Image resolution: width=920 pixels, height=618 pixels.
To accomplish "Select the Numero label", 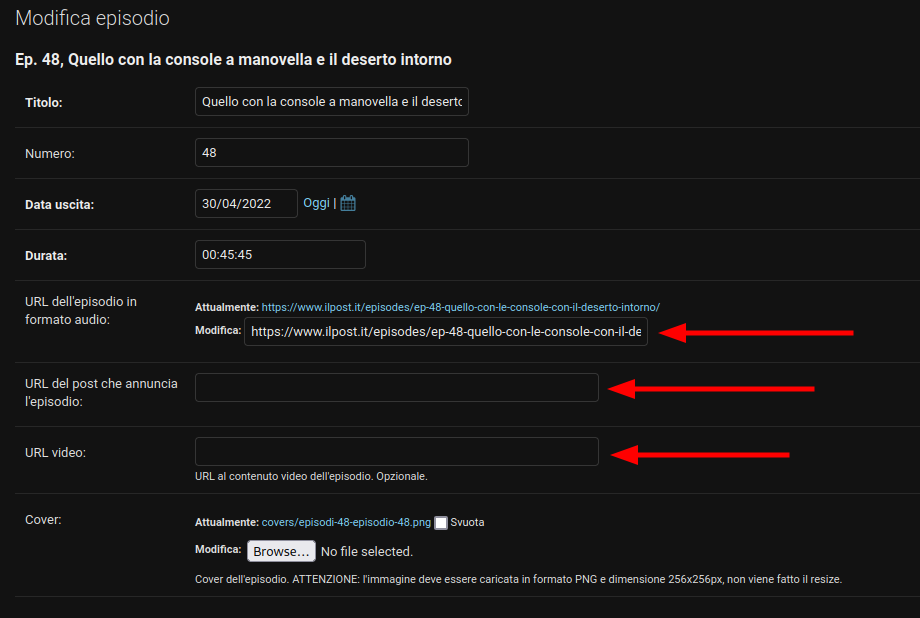I will coord(50,154).
